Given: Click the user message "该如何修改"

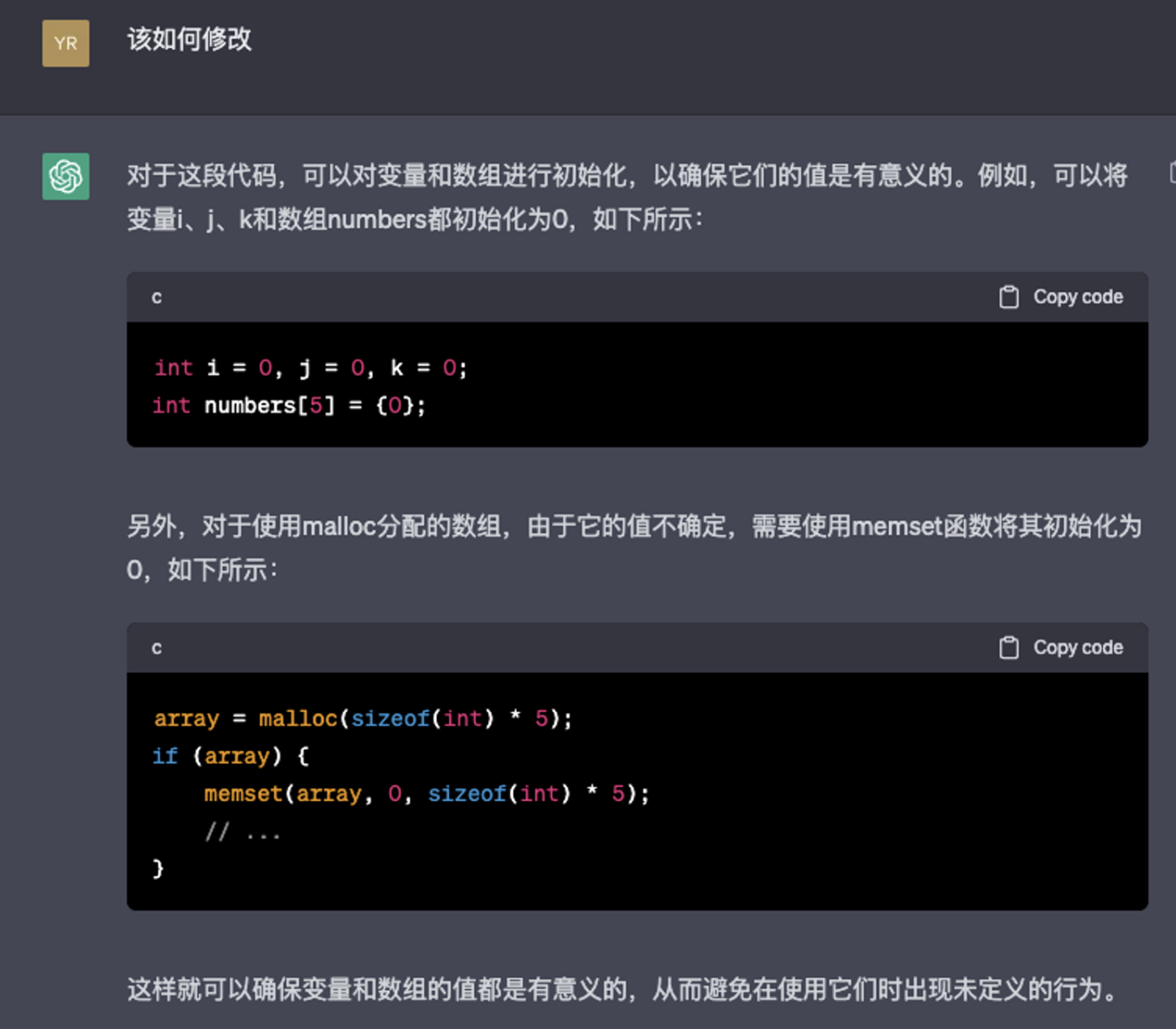Looking at the screenshot, I should pos(190,39).
